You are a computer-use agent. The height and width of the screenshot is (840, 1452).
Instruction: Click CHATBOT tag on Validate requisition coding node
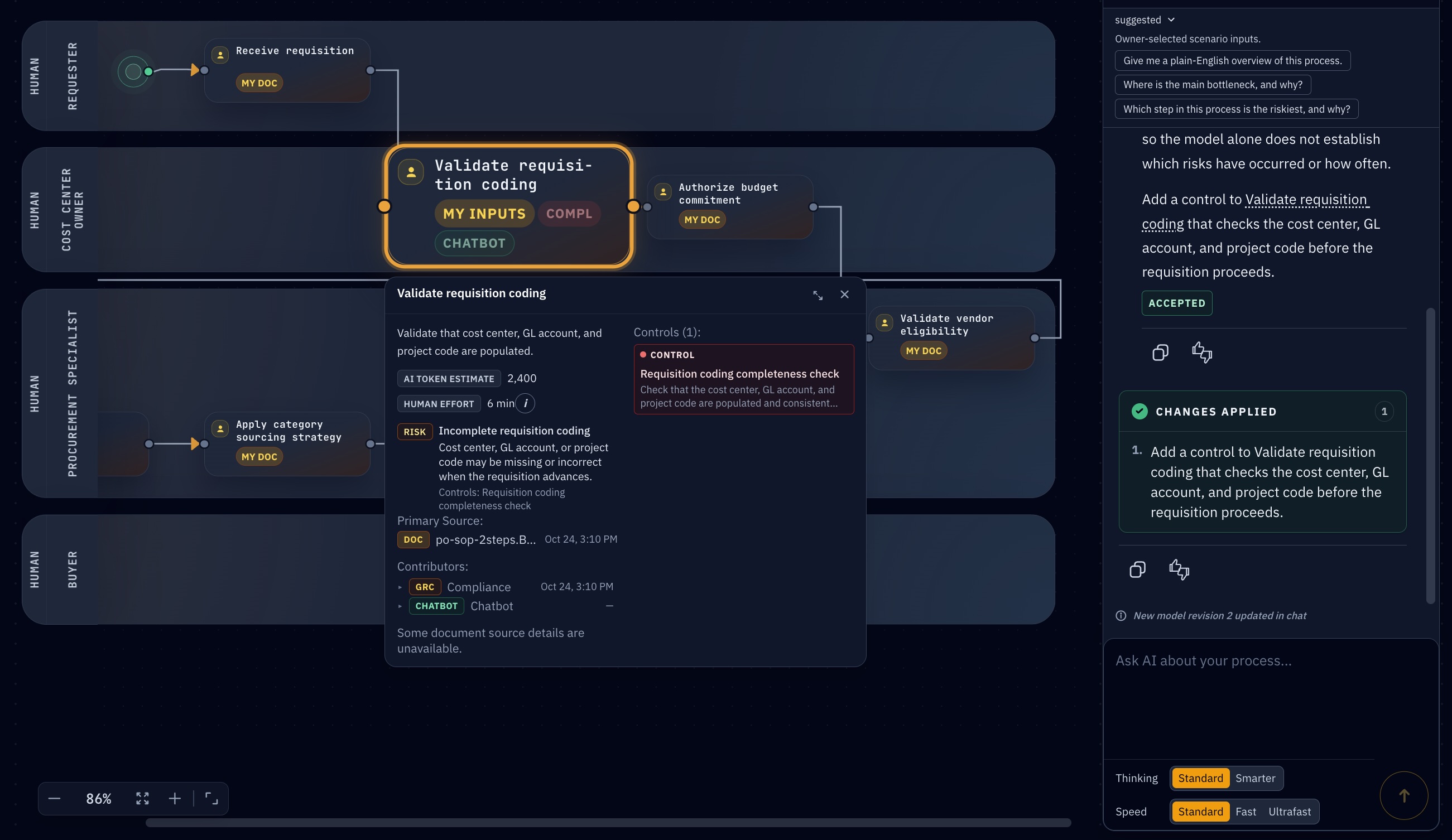pyautogui.click(x=474, y=243)
